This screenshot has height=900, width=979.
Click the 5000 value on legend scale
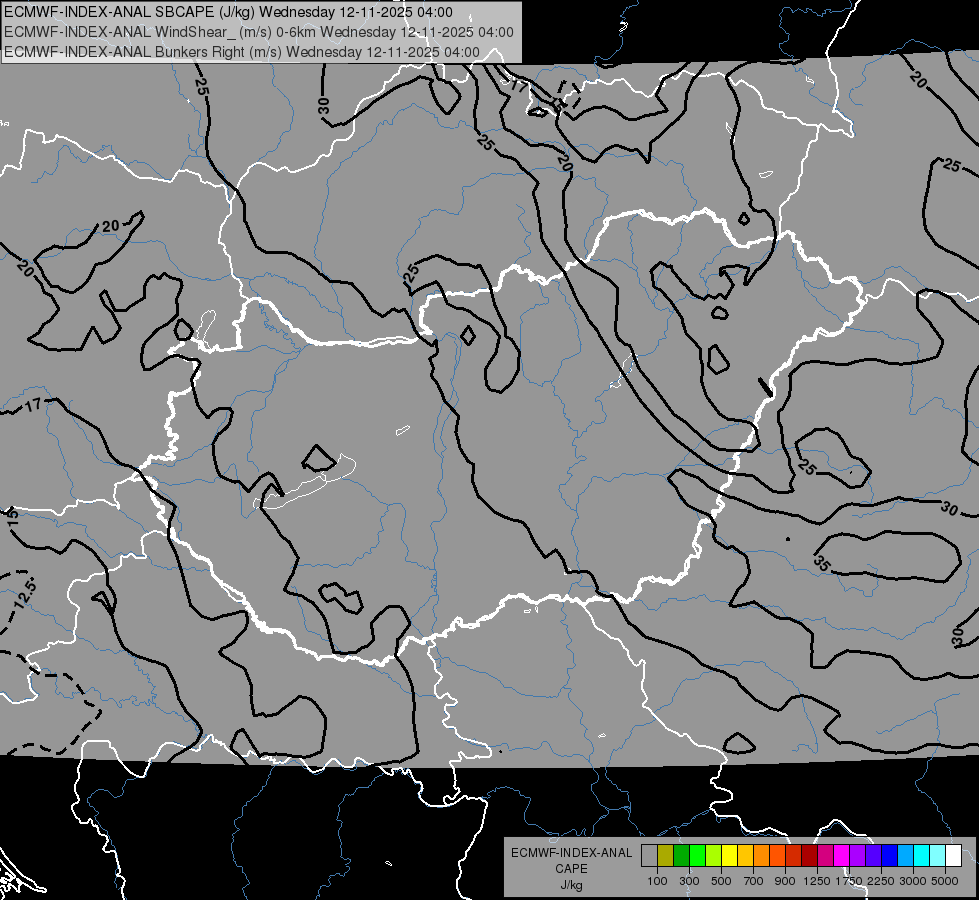tap(945, 881)
